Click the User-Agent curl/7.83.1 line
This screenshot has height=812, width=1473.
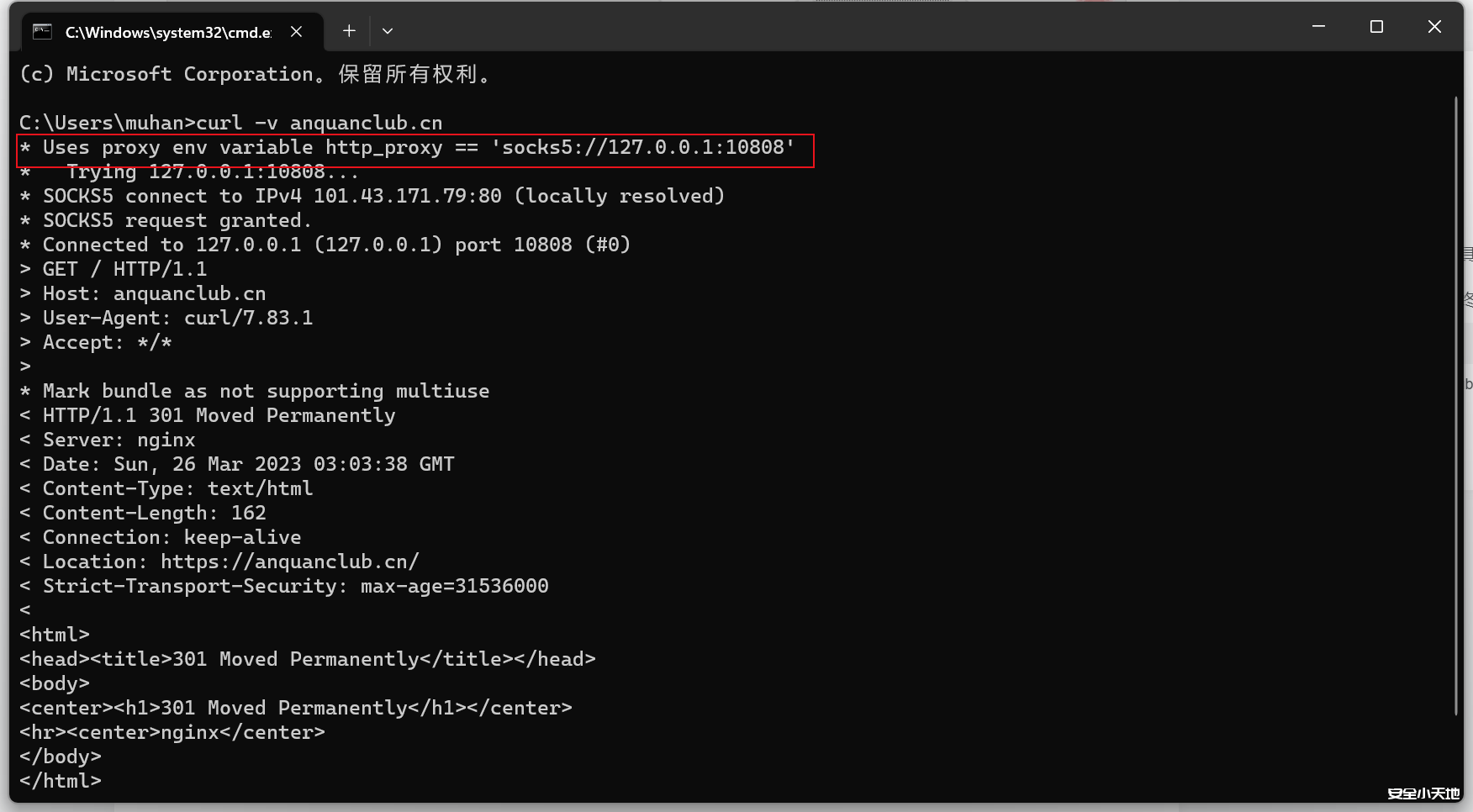[x=177, y=318]
